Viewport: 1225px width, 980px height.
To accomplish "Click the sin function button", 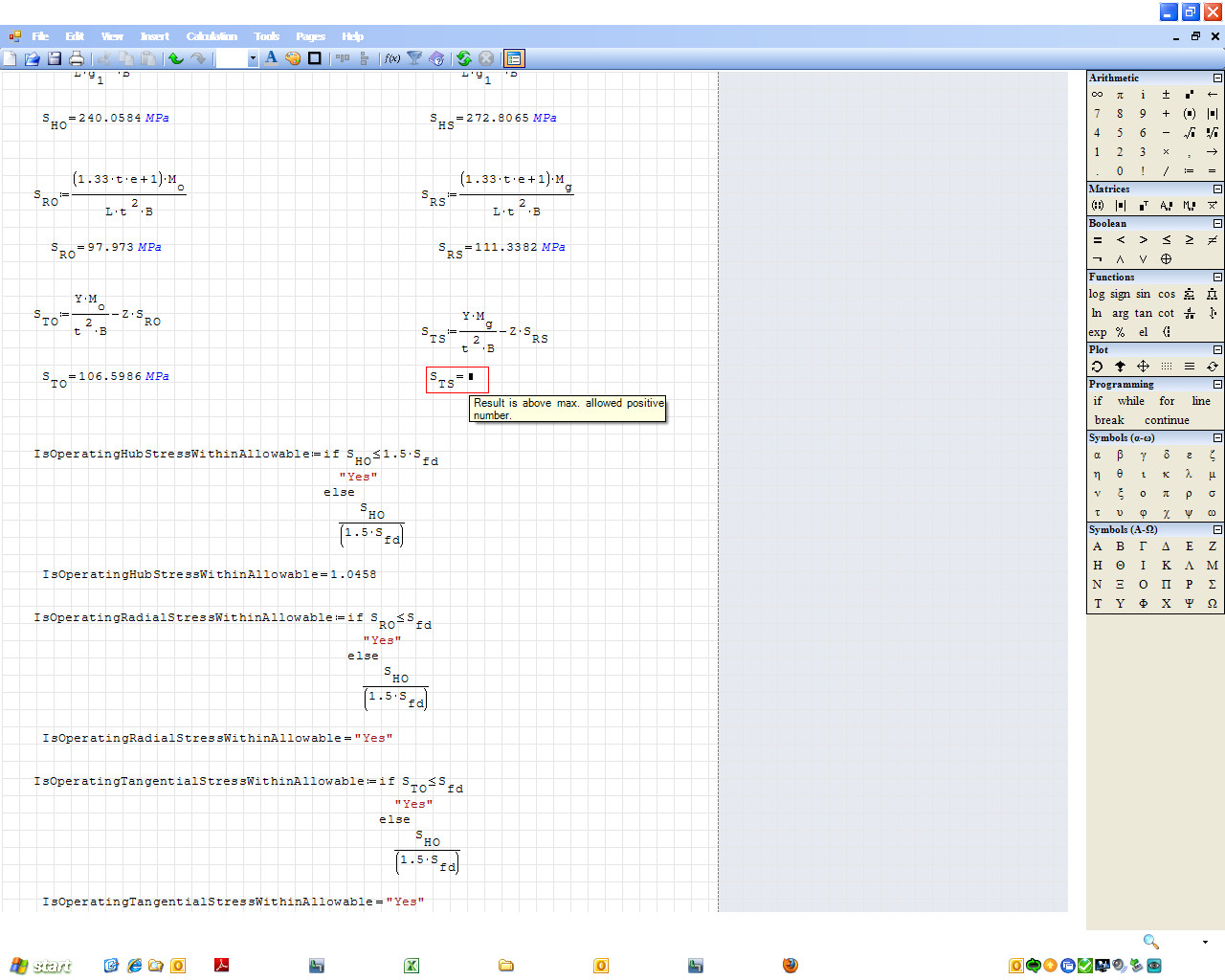I will pos(1143,294).
